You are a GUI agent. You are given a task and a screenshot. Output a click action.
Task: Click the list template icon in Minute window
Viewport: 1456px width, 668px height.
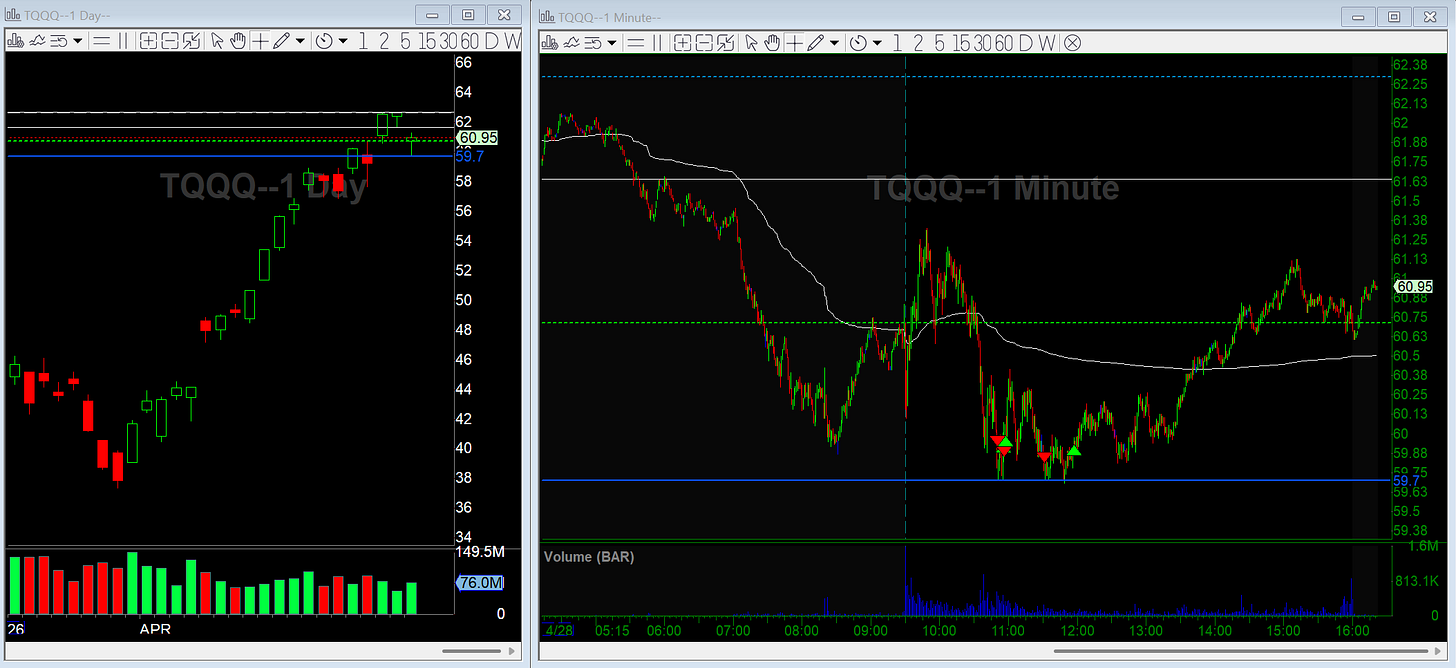click(594, 42)
